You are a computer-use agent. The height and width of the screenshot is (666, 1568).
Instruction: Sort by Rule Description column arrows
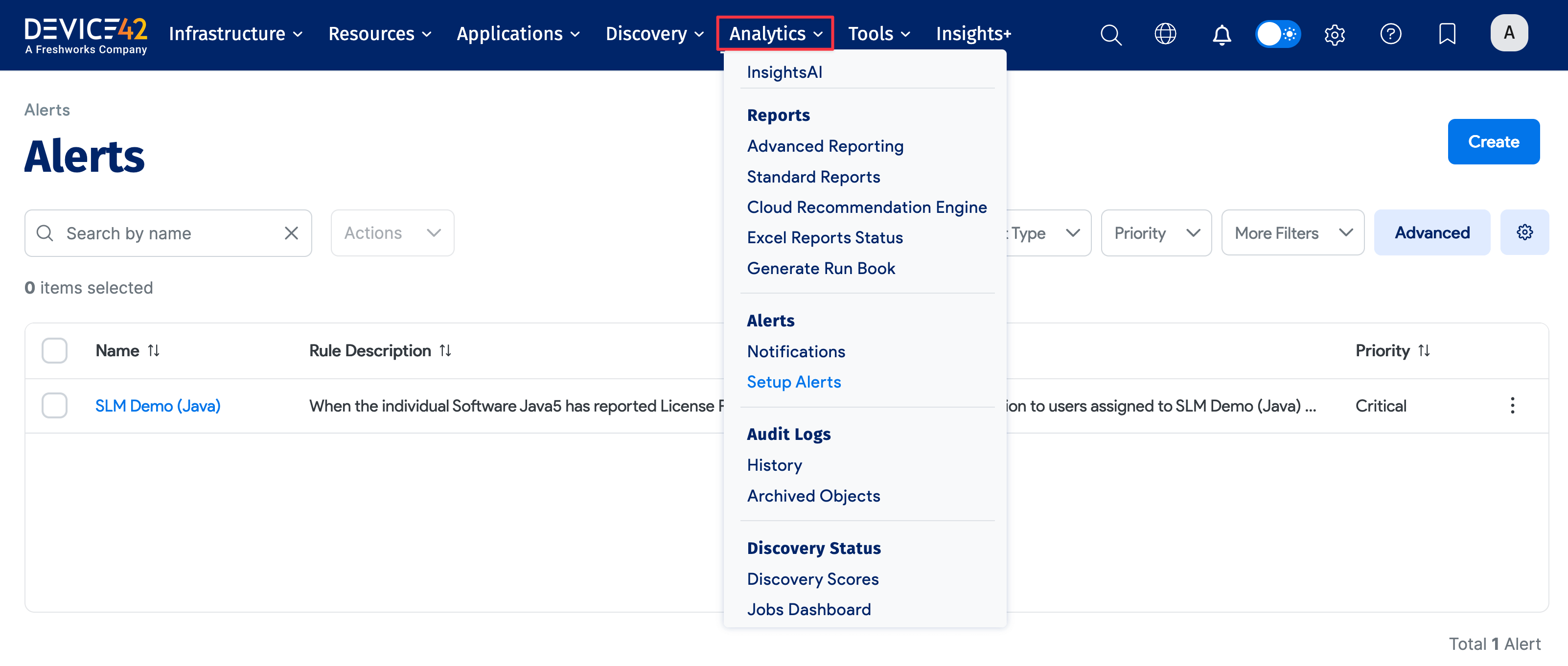[x=445, y=351]
